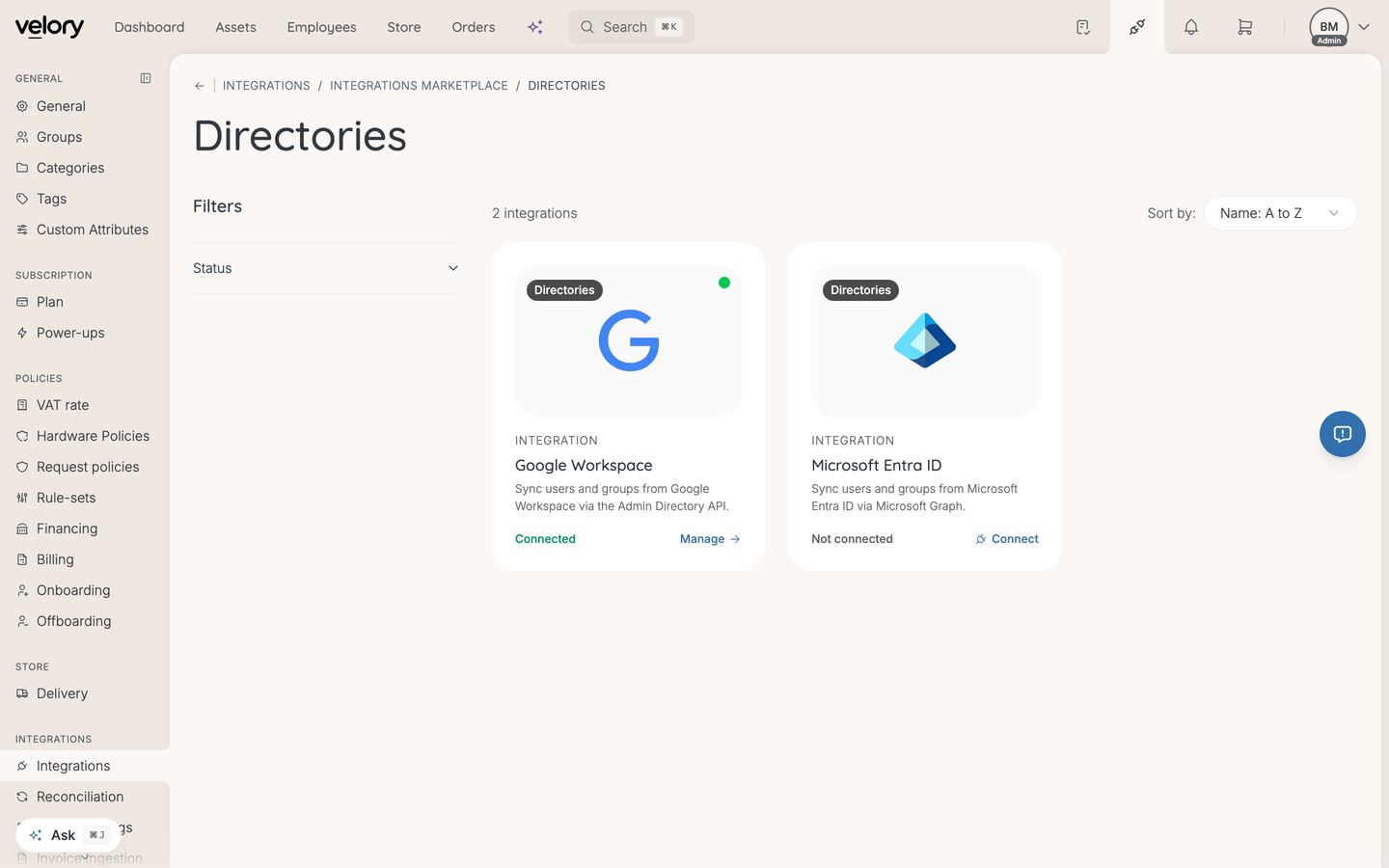Click the Search field
This screenshot has width=1389, height=868.
pos(631,27)
